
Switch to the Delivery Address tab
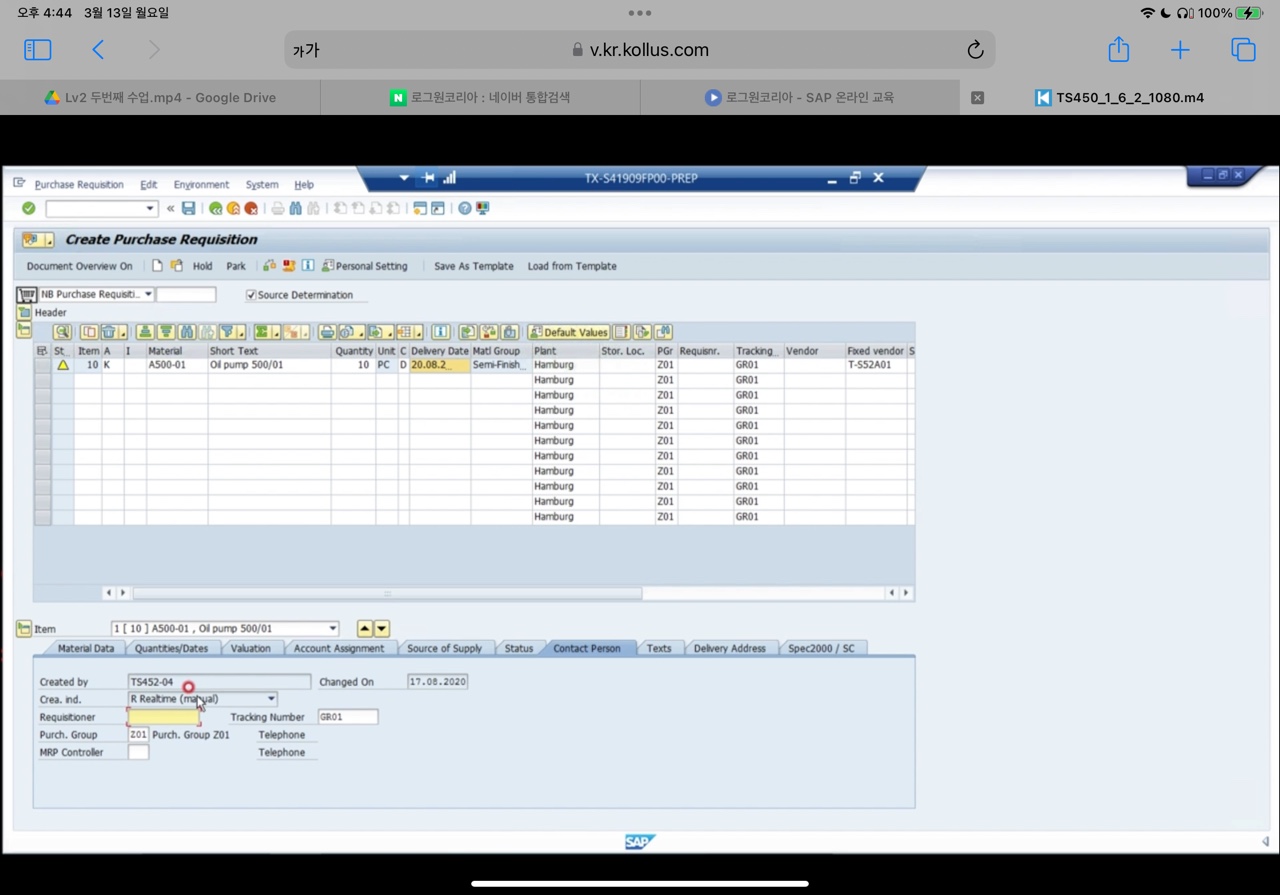point(730,648)
